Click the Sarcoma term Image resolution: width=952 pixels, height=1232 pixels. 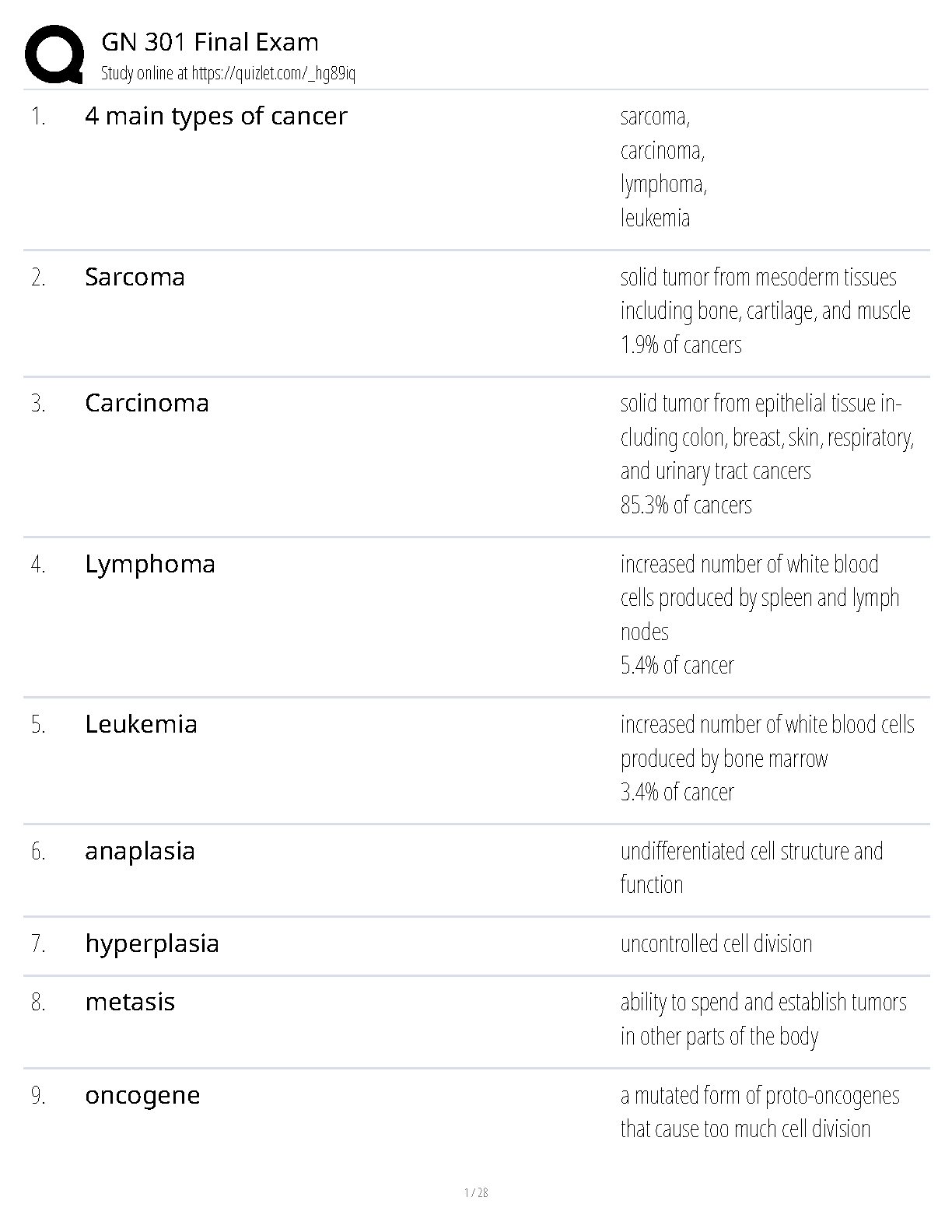click(x=135, y=277)
